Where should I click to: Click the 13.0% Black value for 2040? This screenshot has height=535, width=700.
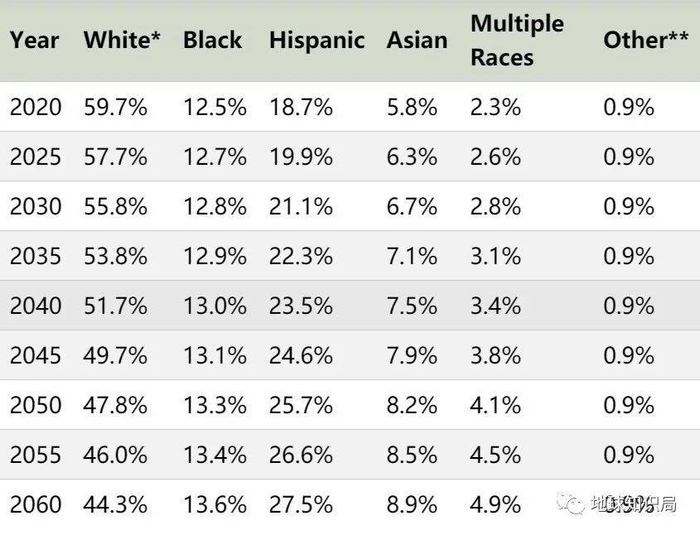click(x=214, y=305)
